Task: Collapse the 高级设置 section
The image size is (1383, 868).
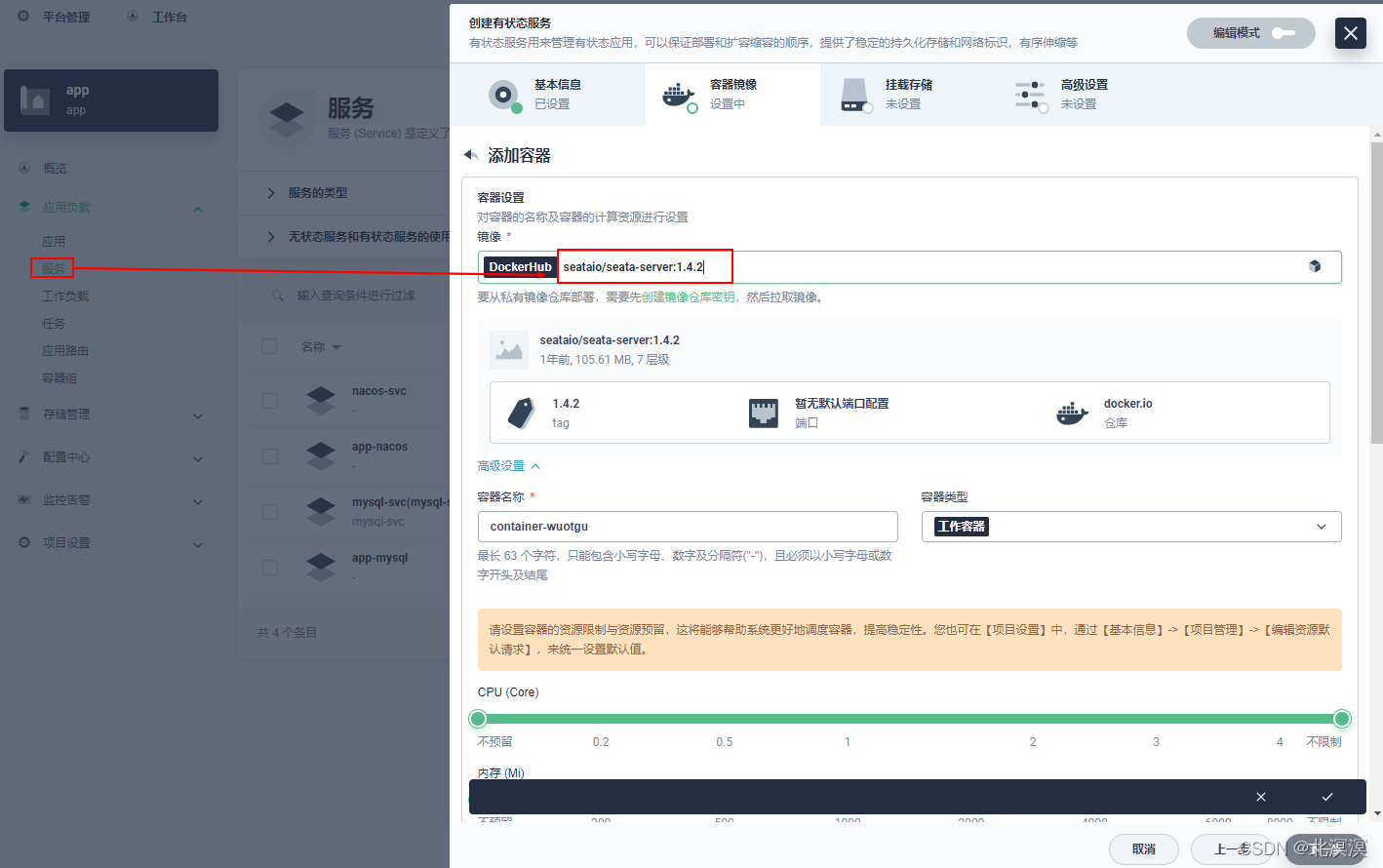Action: [508, 466]
